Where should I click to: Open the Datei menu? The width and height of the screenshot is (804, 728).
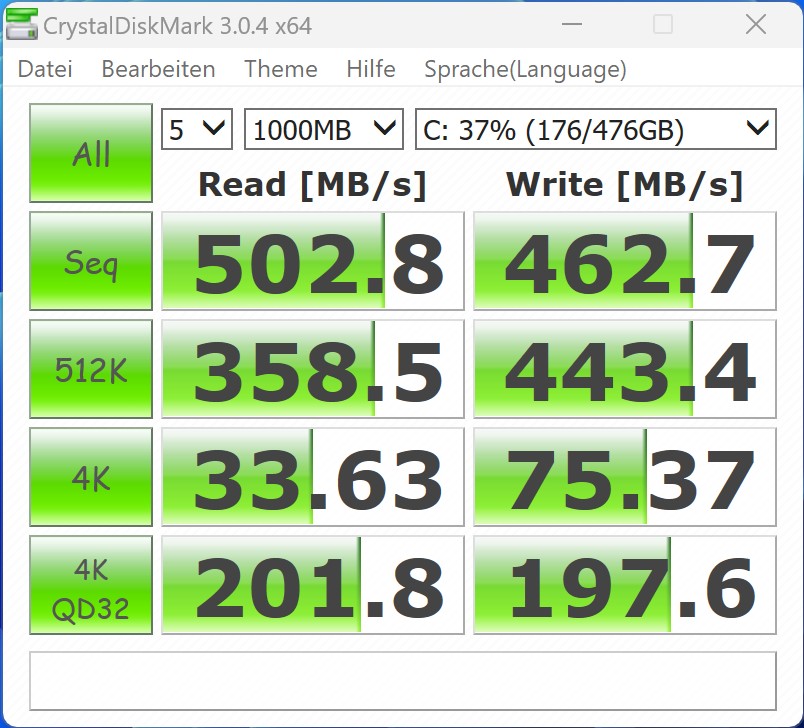(x=45, y=69)
